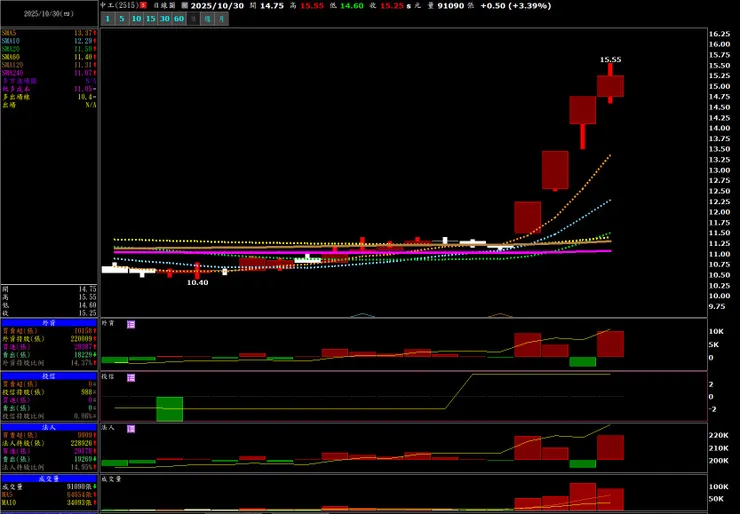Screen dimensions: 740x514
Task: Select the SMA120 legend row
Action: point(49,65)
